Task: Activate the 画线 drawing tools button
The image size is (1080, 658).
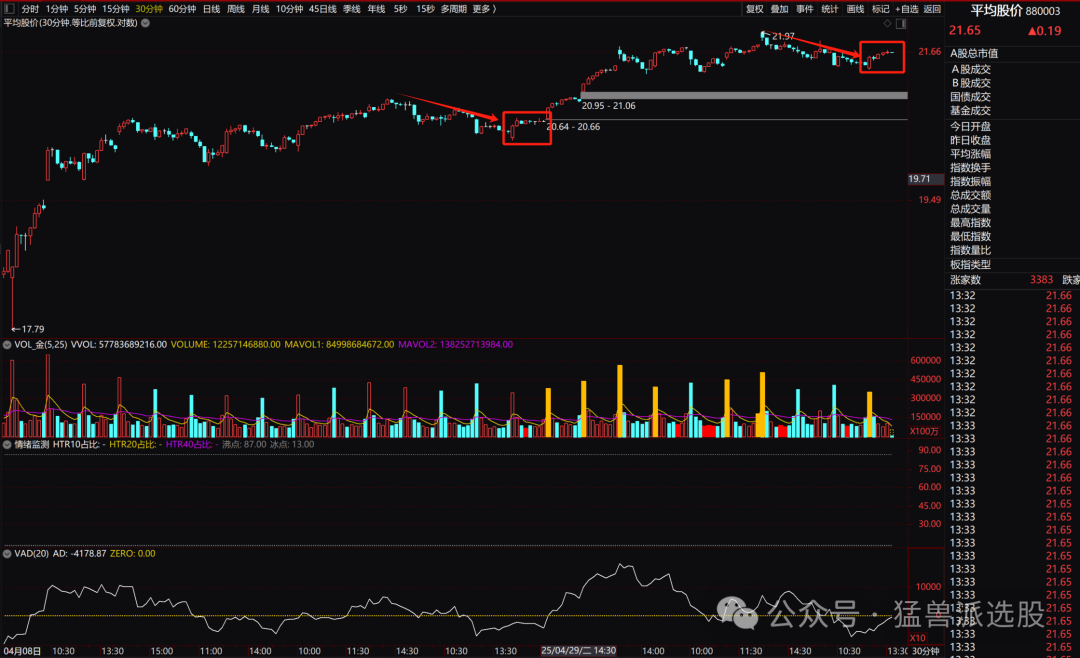Action: click(x=855, y=9)
